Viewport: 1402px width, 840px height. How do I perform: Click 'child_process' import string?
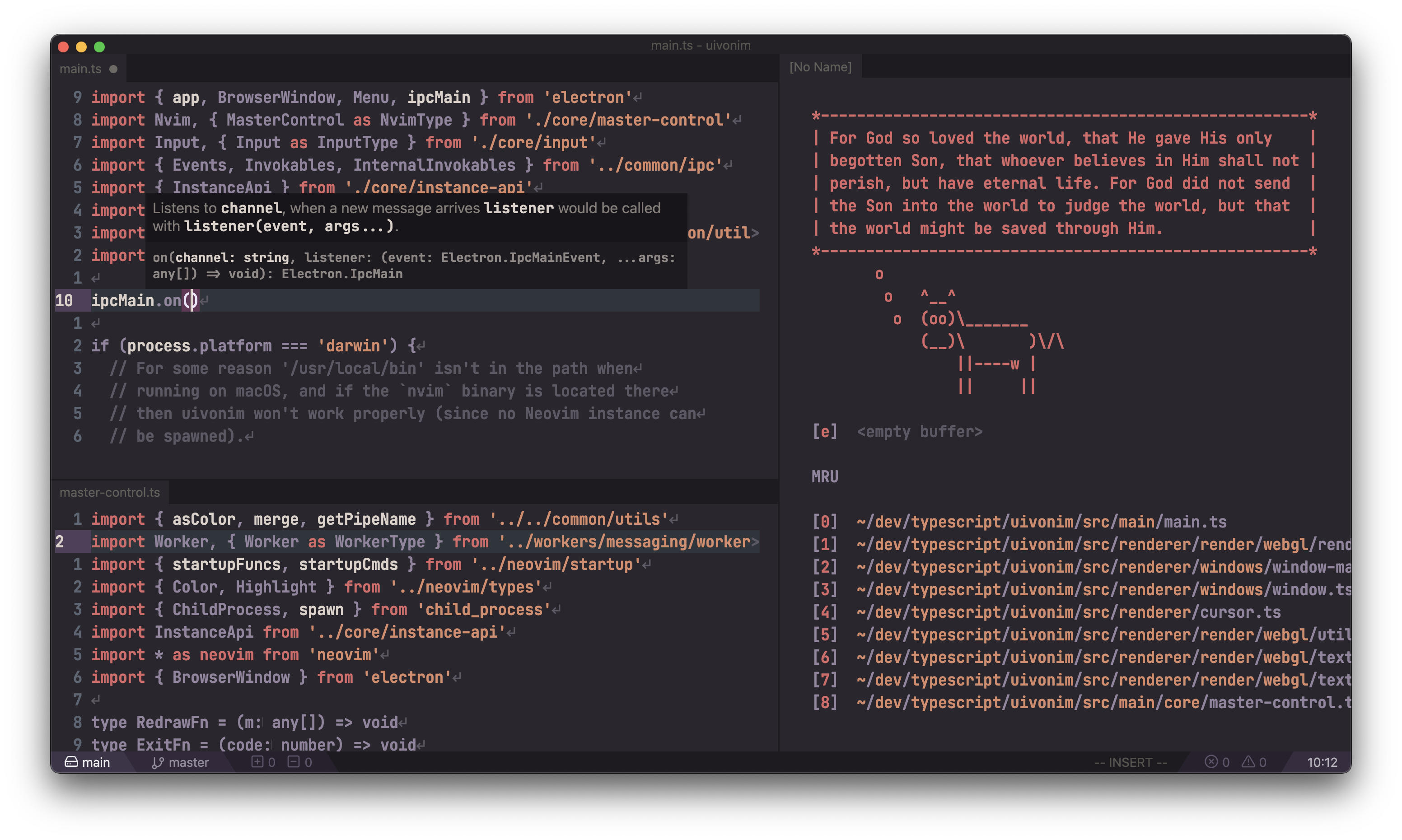(483, 610)
